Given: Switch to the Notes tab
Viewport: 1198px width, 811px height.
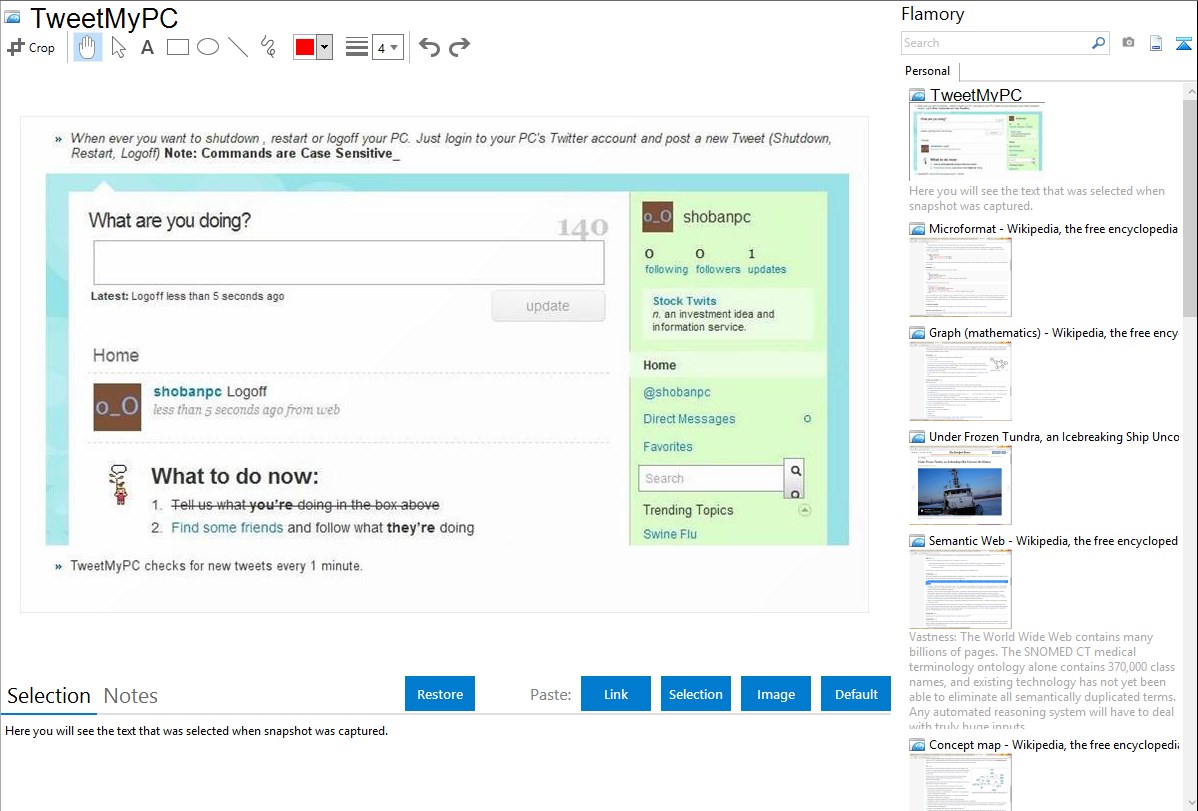Looking at the screenshot, I should (x=130, y=696).
